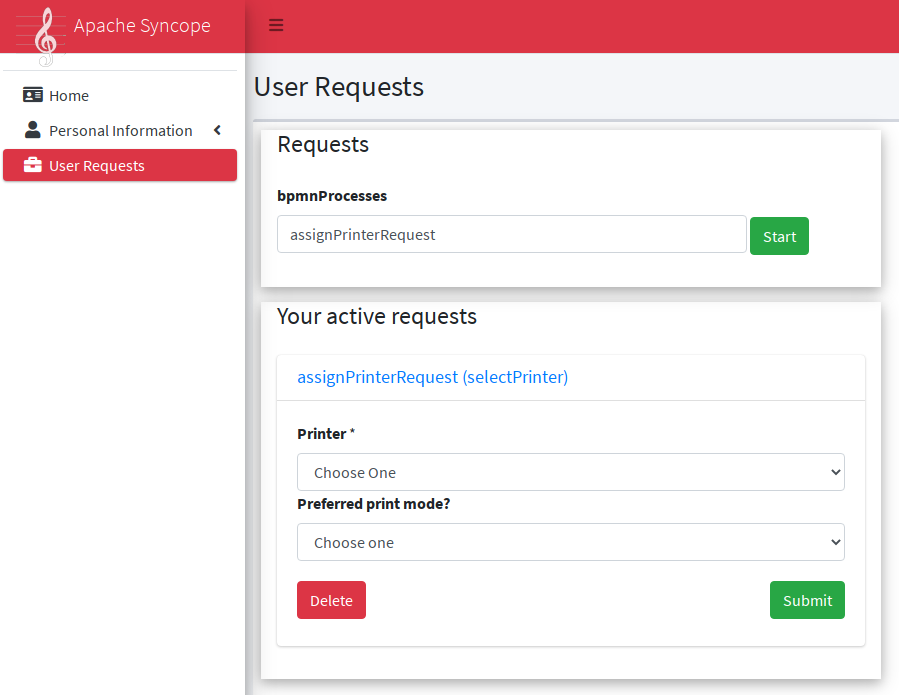The width and height of the screenshot is (899, 695).
Task: Click the hamburger menu icon in the top bar
Action: click(x=276, y=25)
